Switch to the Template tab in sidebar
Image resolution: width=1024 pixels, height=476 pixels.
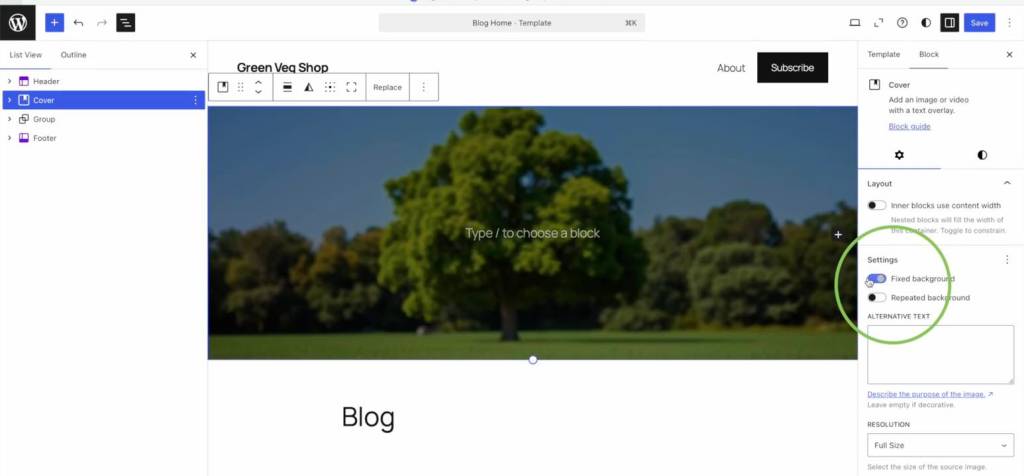[x=883, y=55]
